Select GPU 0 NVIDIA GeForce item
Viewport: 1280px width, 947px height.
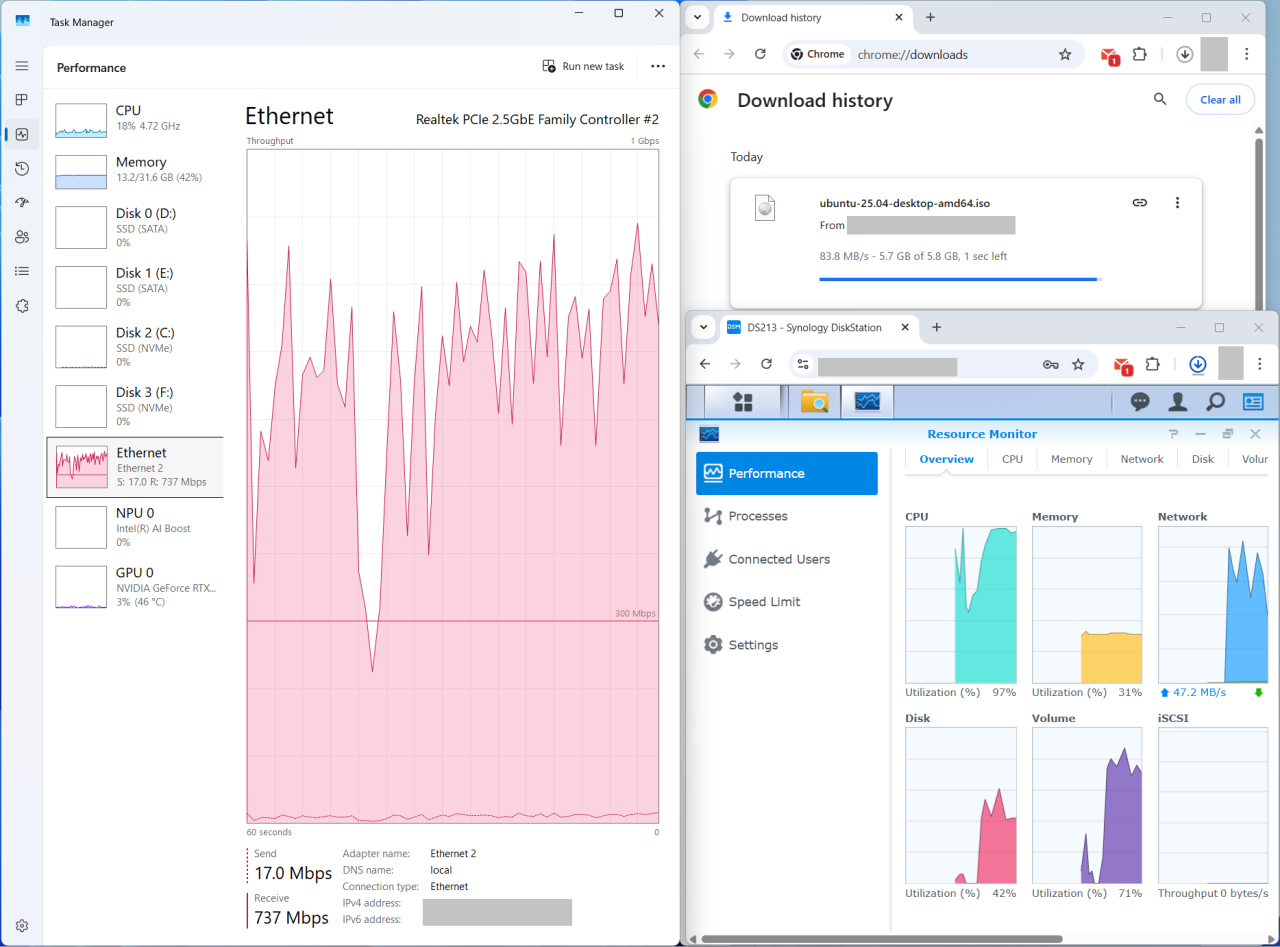tap(134, 587)
